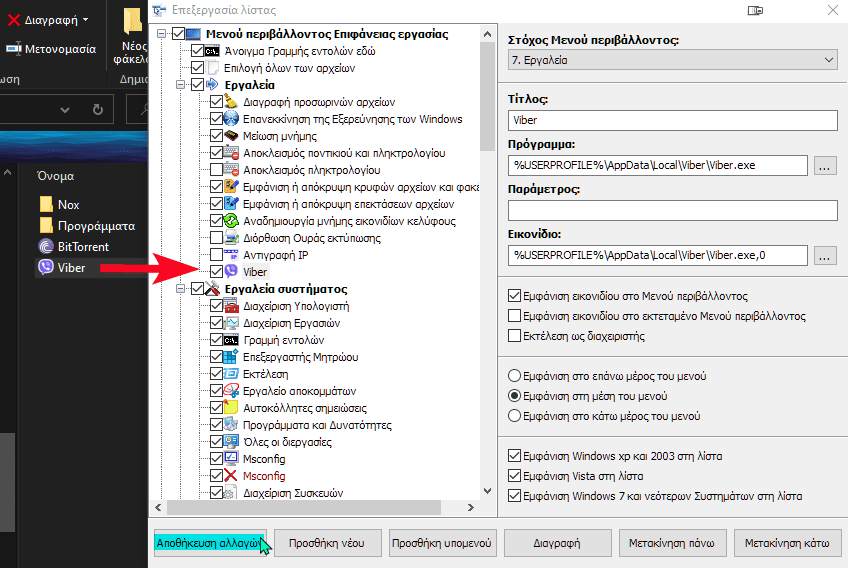This screenshot has width=848, height=568.
Task: Click the arrow icon beside Εργαλεία group
Action: [212, 85]
